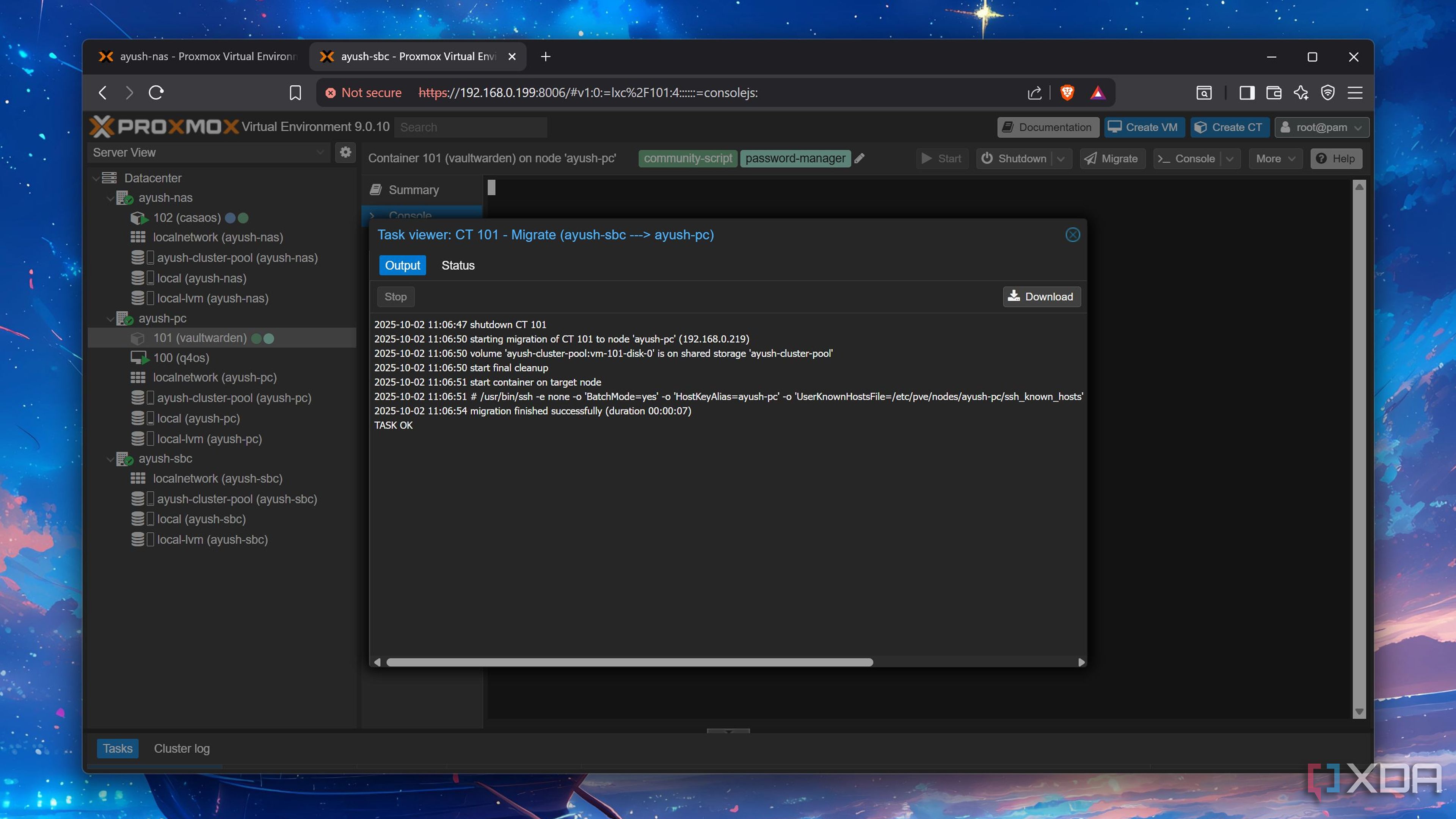
Task: Switch to the ayush-nas browser tab
Action: [x=198, y=56]
